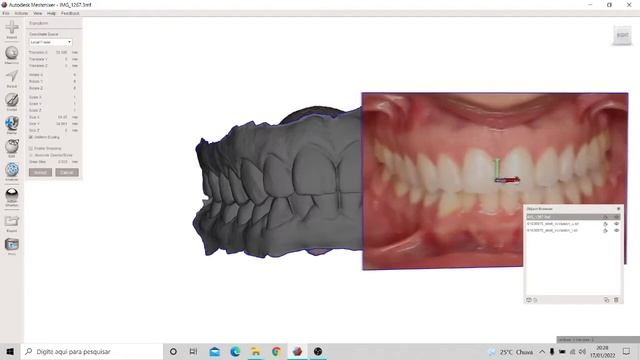Screen dimensions: 640x360
Task: Duplicate object using Object Browser bottom icon
Action: pos(607,300)
